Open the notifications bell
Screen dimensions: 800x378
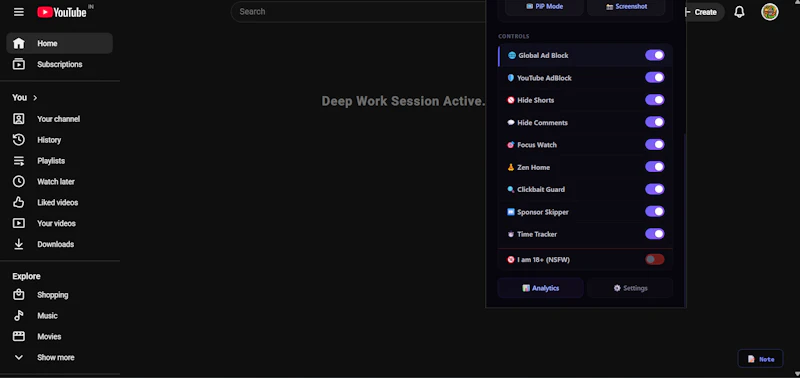739,12
